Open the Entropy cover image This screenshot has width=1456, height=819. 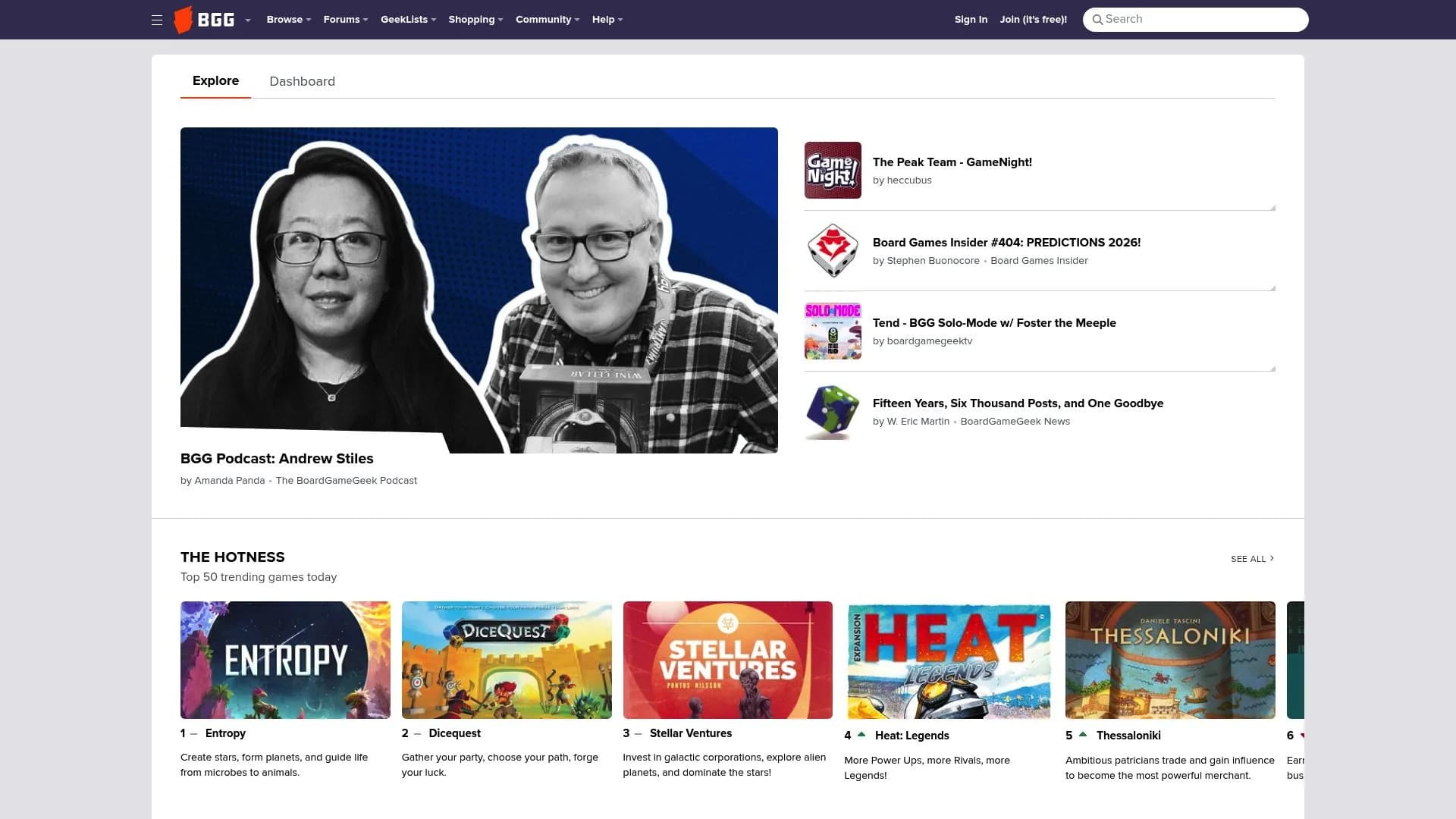pyautogui.click(x=285, y=660)
